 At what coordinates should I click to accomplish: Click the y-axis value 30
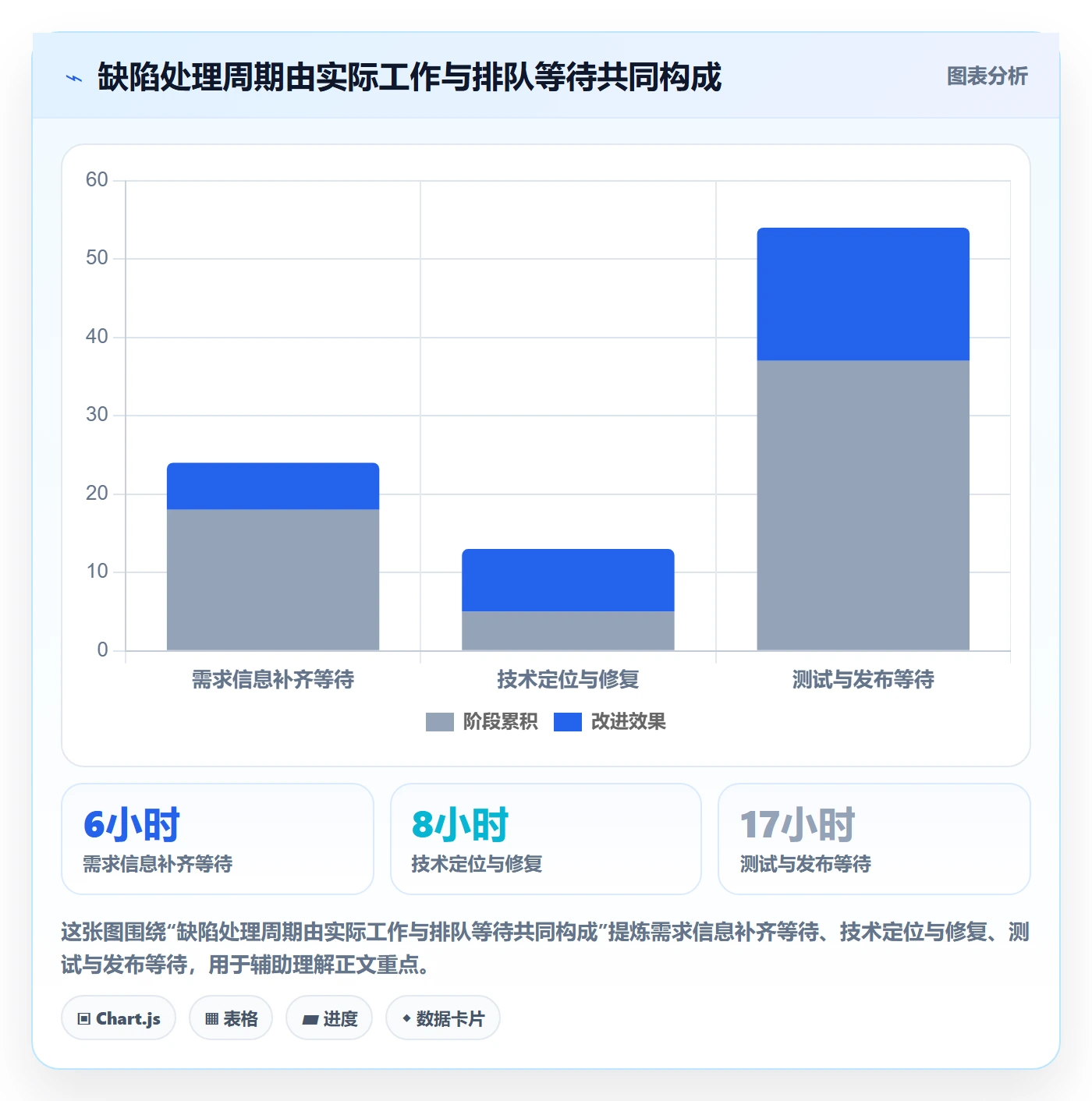pos(97,415)
